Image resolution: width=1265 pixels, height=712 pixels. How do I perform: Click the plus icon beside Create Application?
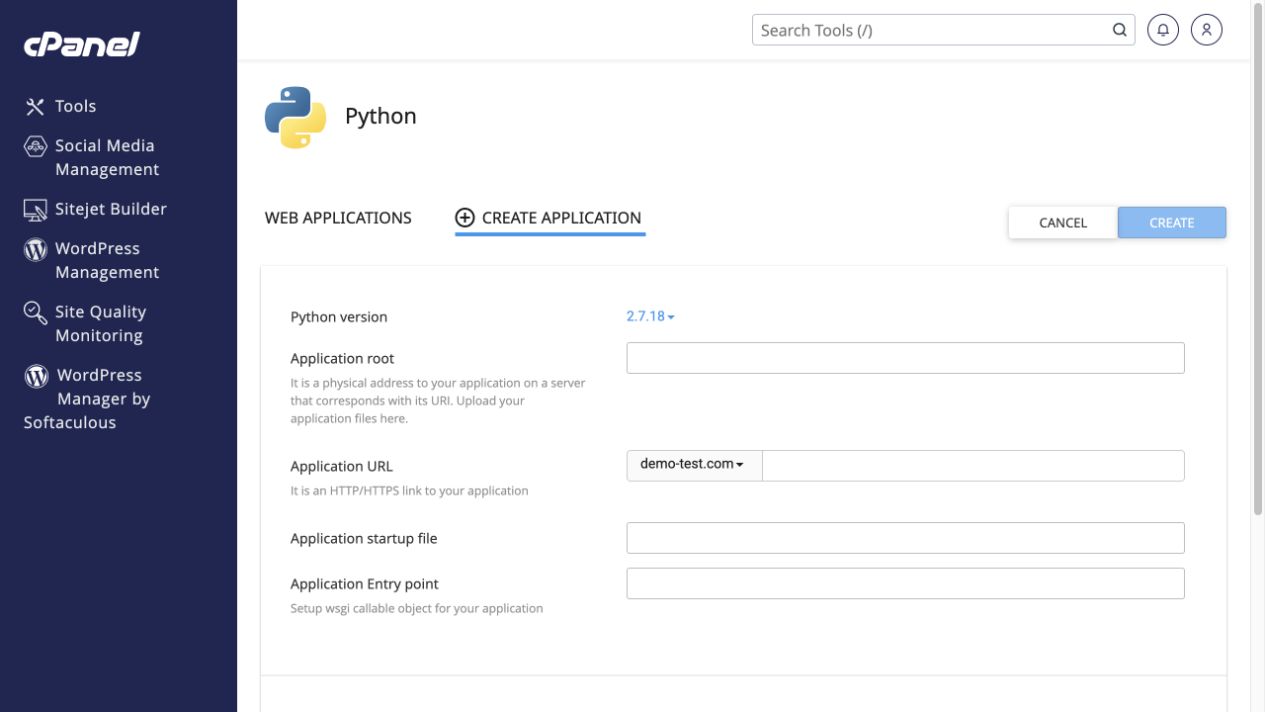[x=465, y=218]
